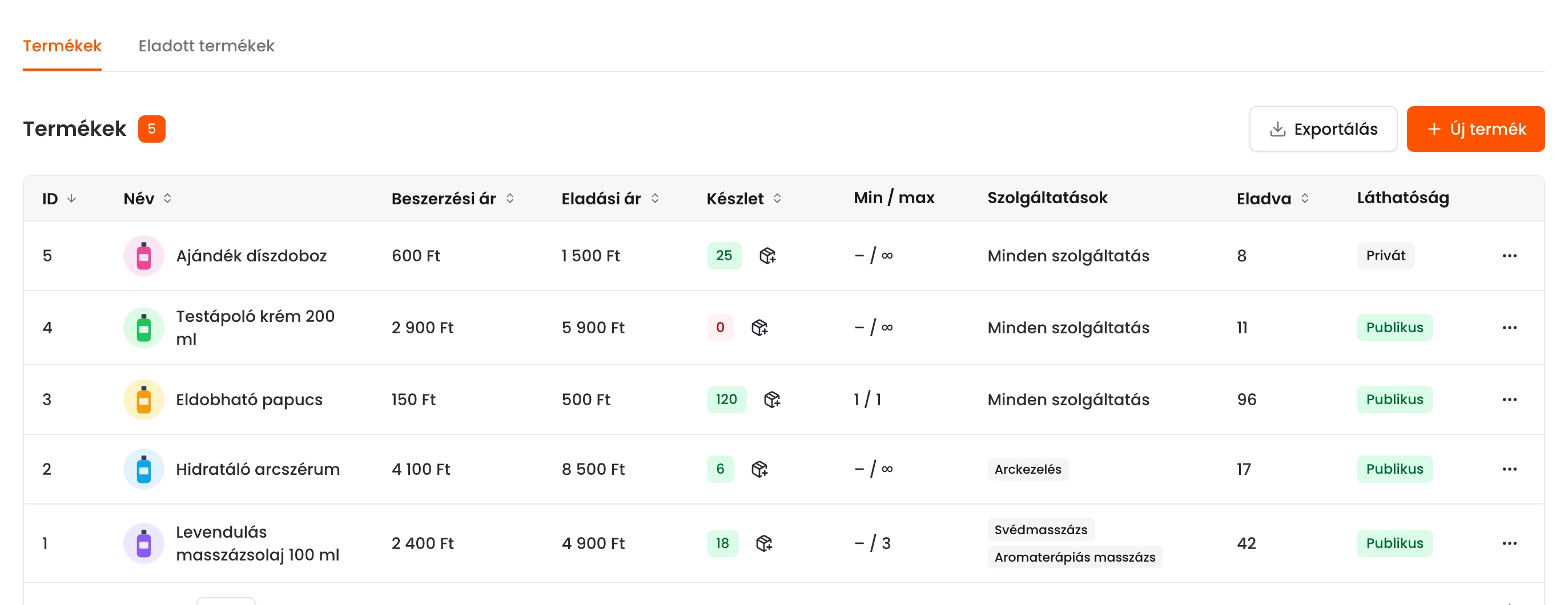Click stock adjust icon for Testápoló krém
This screenshot has height=605, width=1568.
pos(759,328)
